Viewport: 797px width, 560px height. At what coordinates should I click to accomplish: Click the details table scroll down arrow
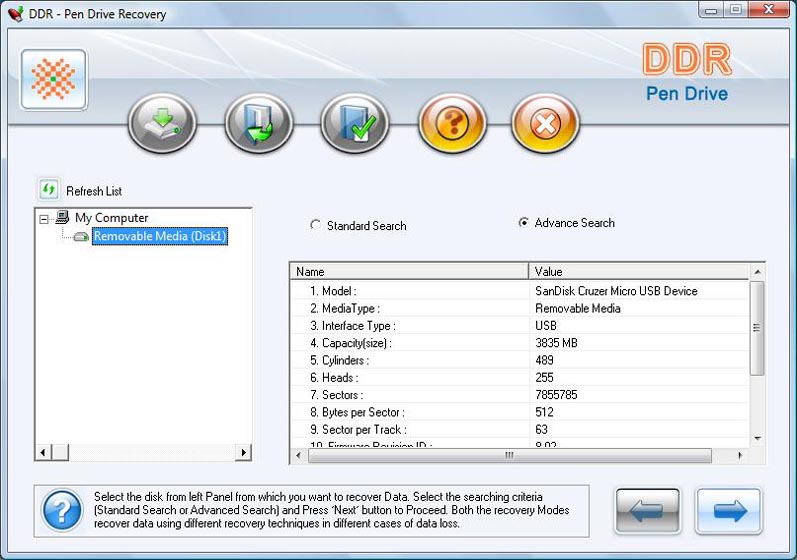[757, 438]
